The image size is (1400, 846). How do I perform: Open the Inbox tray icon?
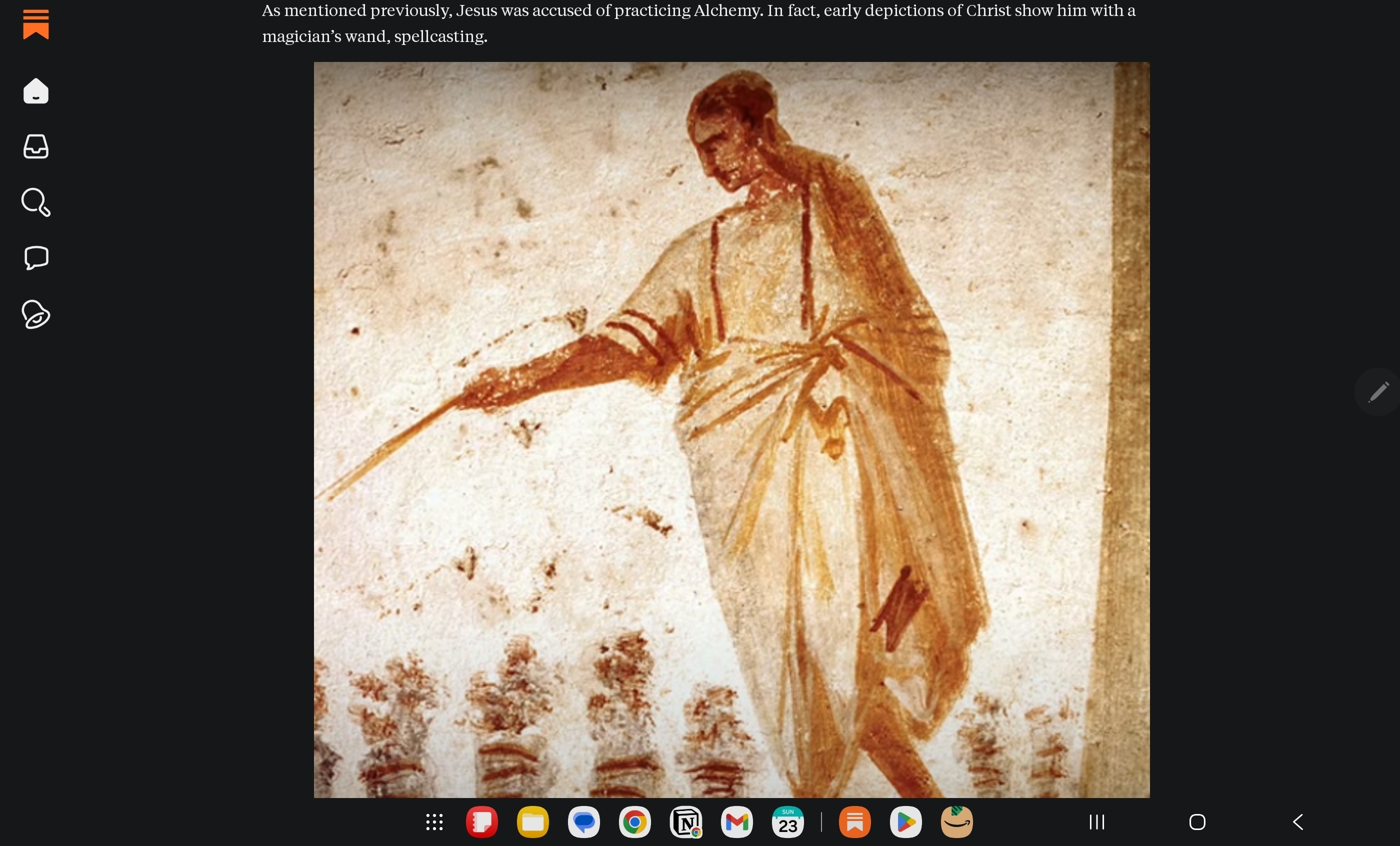pyautogui.click(x=36, y=146)
